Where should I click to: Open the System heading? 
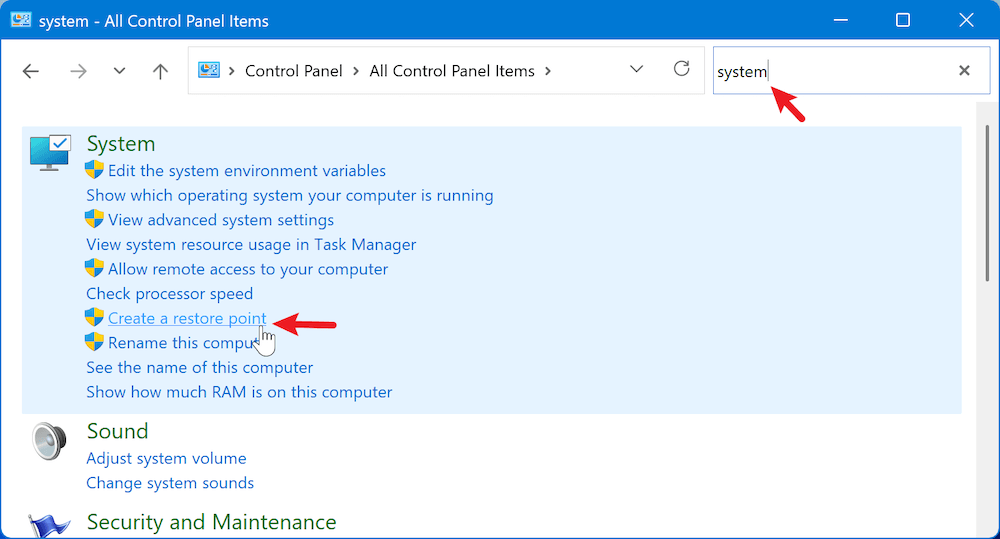[x=121, y=144]
